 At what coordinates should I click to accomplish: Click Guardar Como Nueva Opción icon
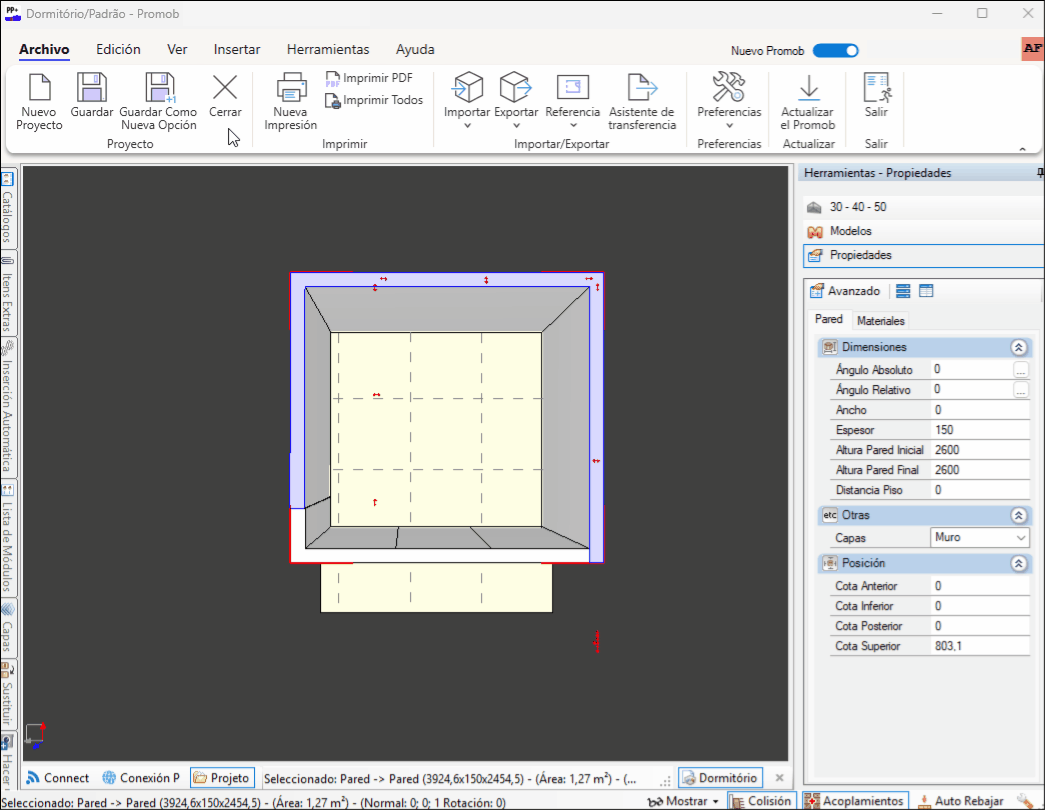click(x=158, y=89)
